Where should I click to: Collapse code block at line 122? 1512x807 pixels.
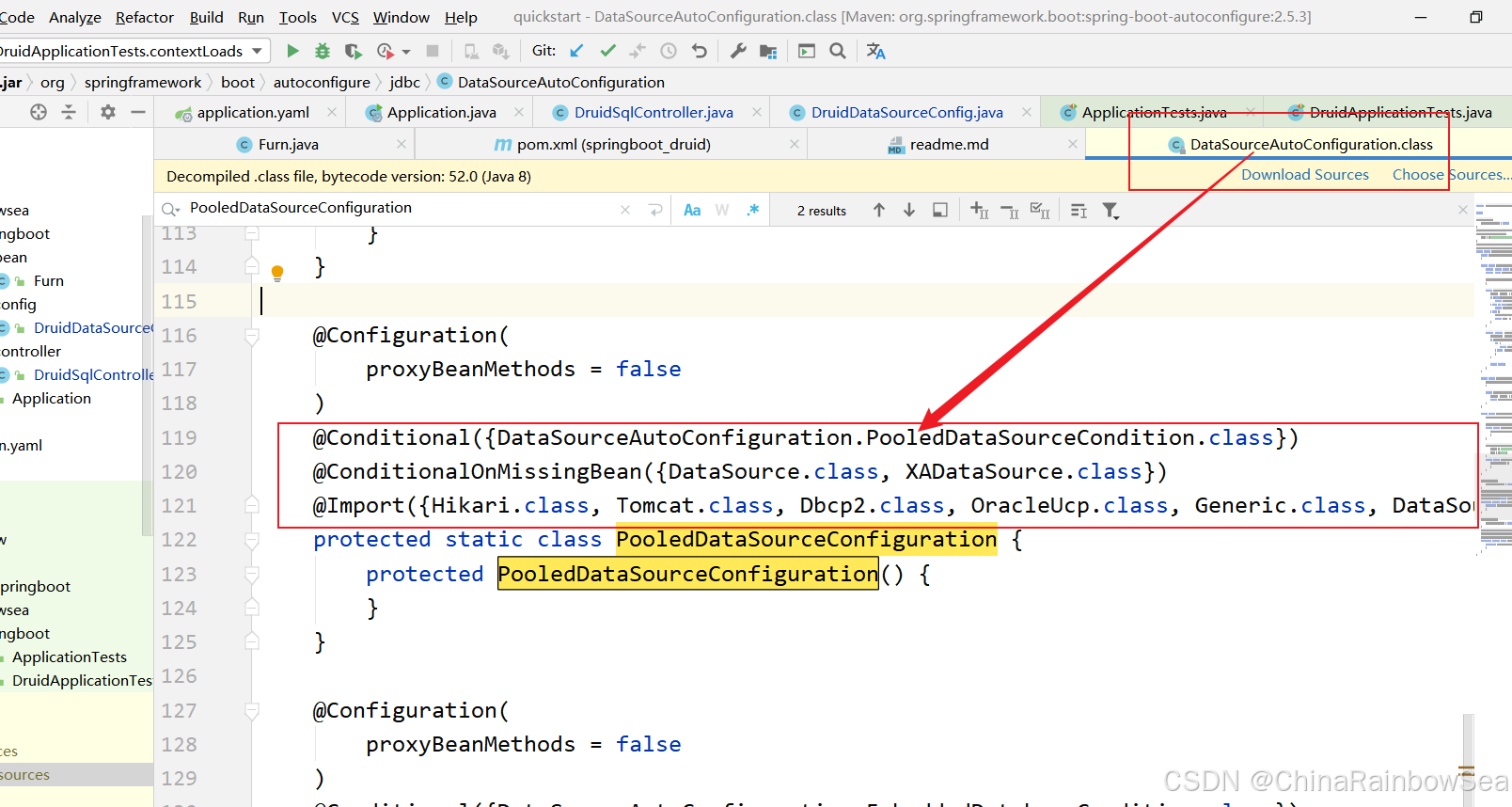(x=252, y=540)
